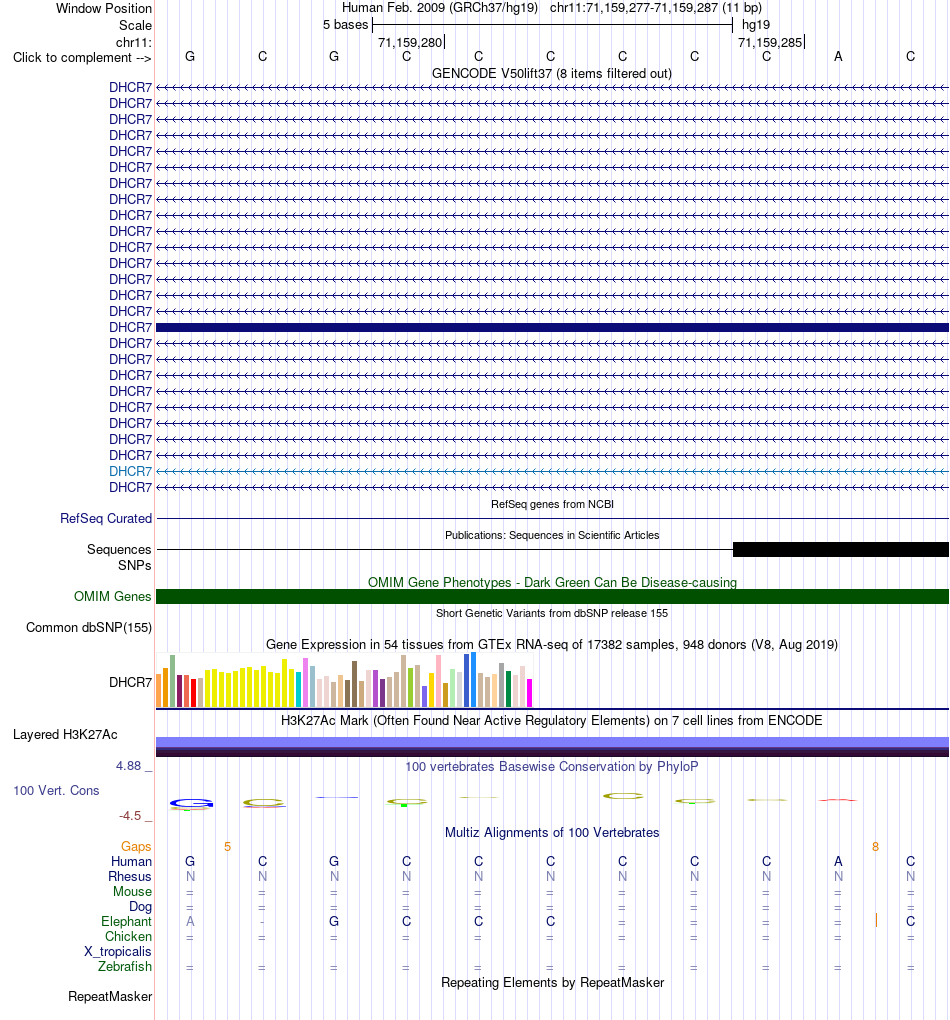Select the RepeatMasker track label
Image resolution: width=950 pixels, height=1020 pixels.
coord(110,997)
